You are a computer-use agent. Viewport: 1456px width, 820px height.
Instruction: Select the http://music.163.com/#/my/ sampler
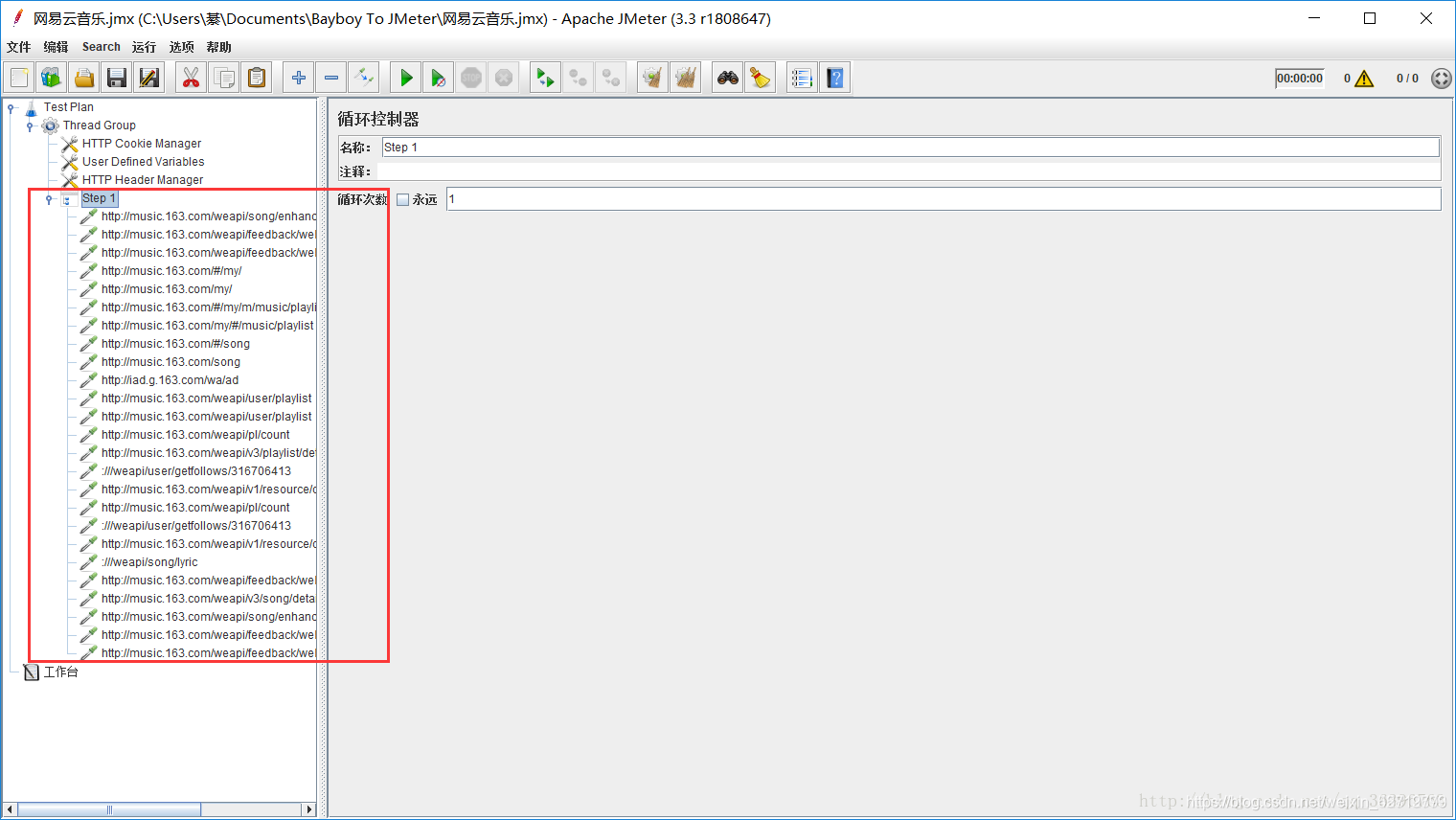171,271
